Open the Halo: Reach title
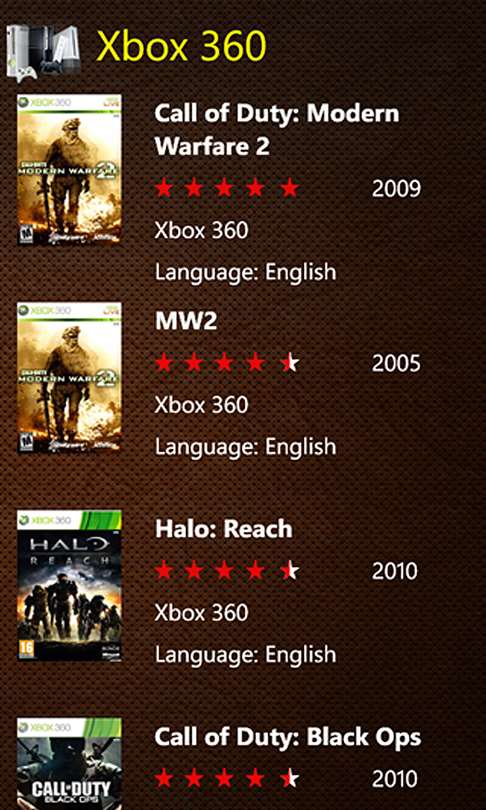 coord(224,529)
